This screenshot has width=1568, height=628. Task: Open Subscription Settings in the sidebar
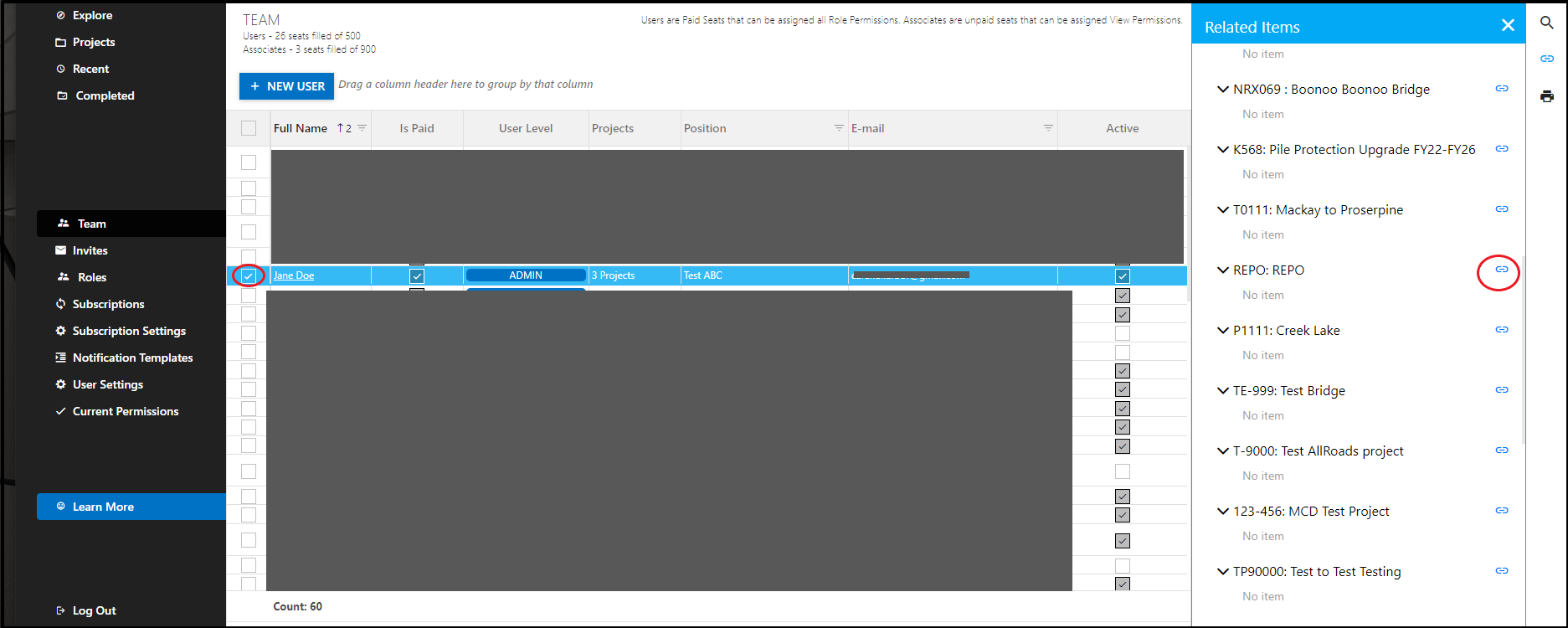pyautogui.click(x=129, y=331)
